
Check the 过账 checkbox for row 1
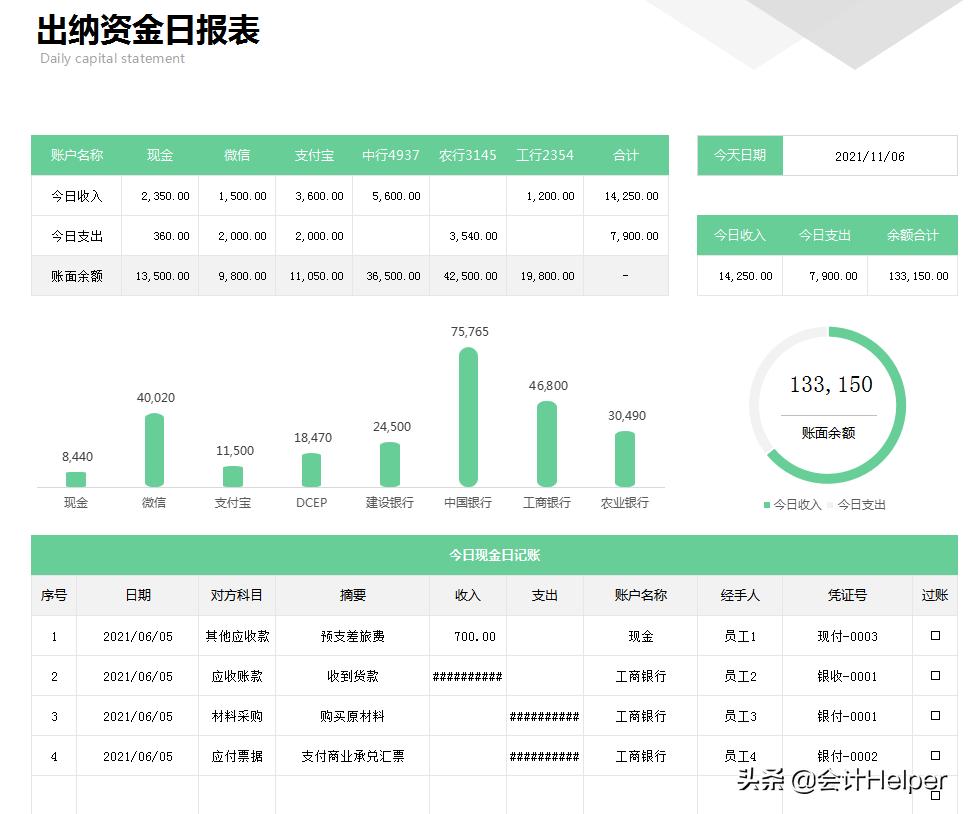coord(934,636)
